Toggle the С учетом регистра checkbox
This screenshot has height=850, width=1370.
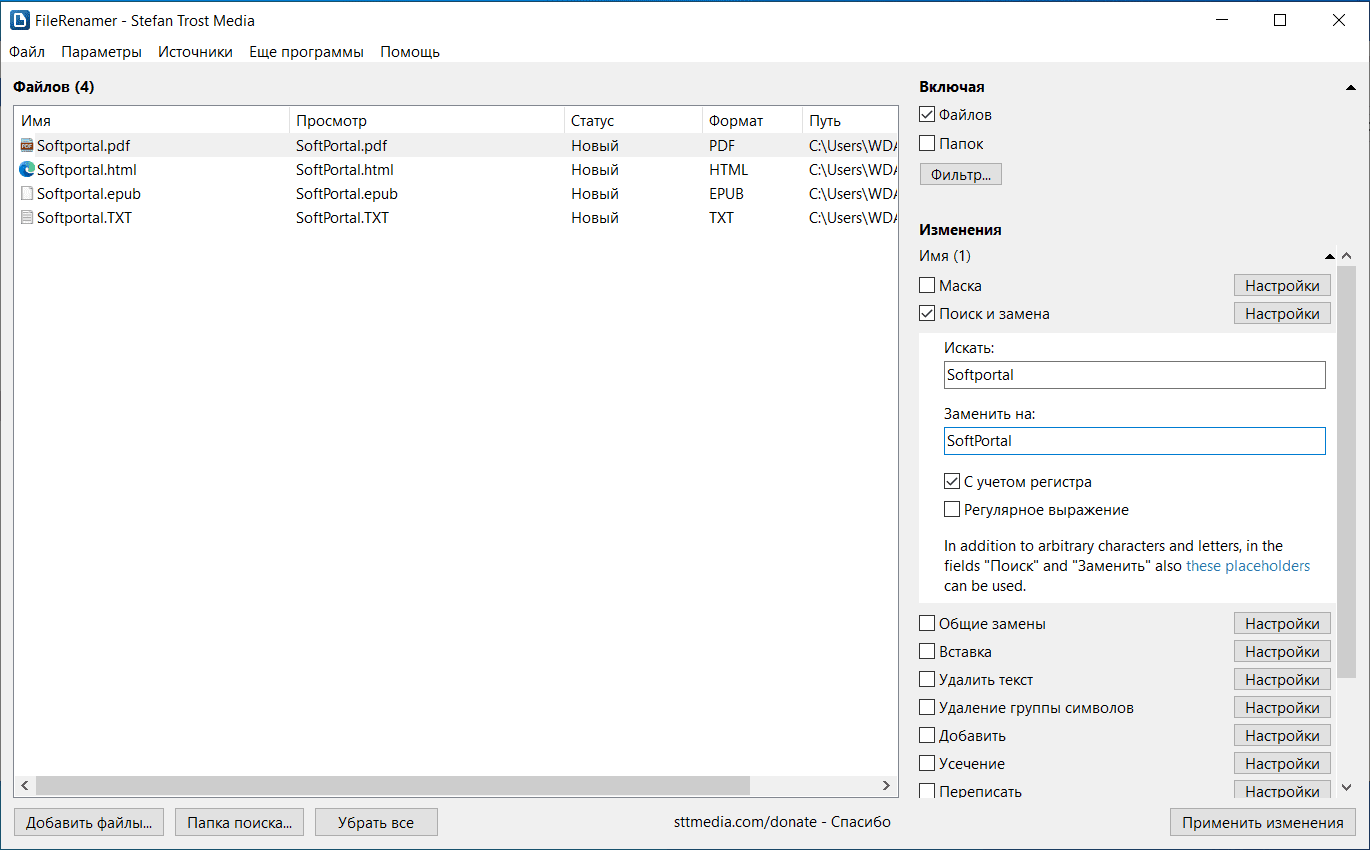(x=952, y=482)
